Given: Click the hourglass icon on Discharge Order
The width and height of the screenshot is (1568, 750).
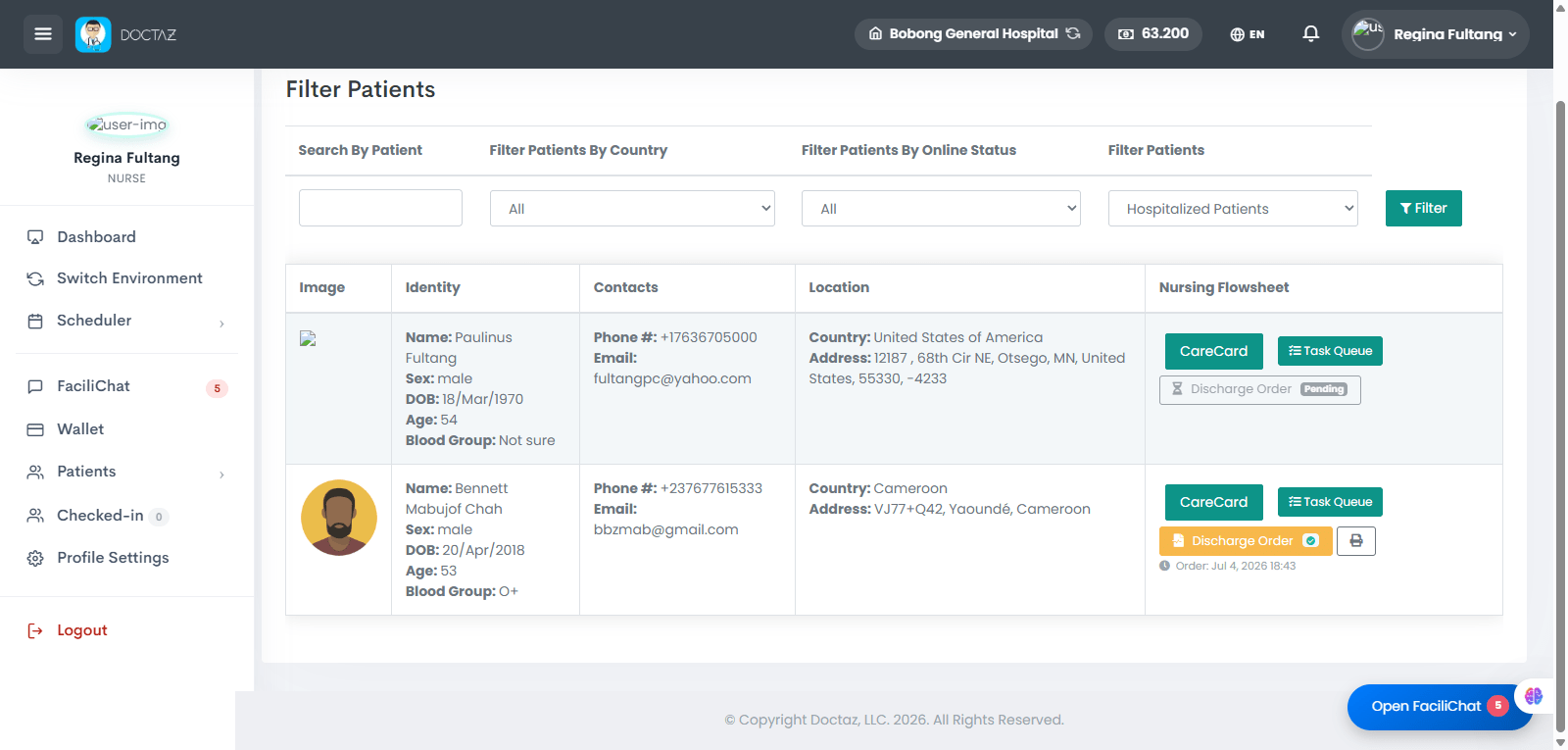Looking at the screenshot, I should [x=1177, y=389].
